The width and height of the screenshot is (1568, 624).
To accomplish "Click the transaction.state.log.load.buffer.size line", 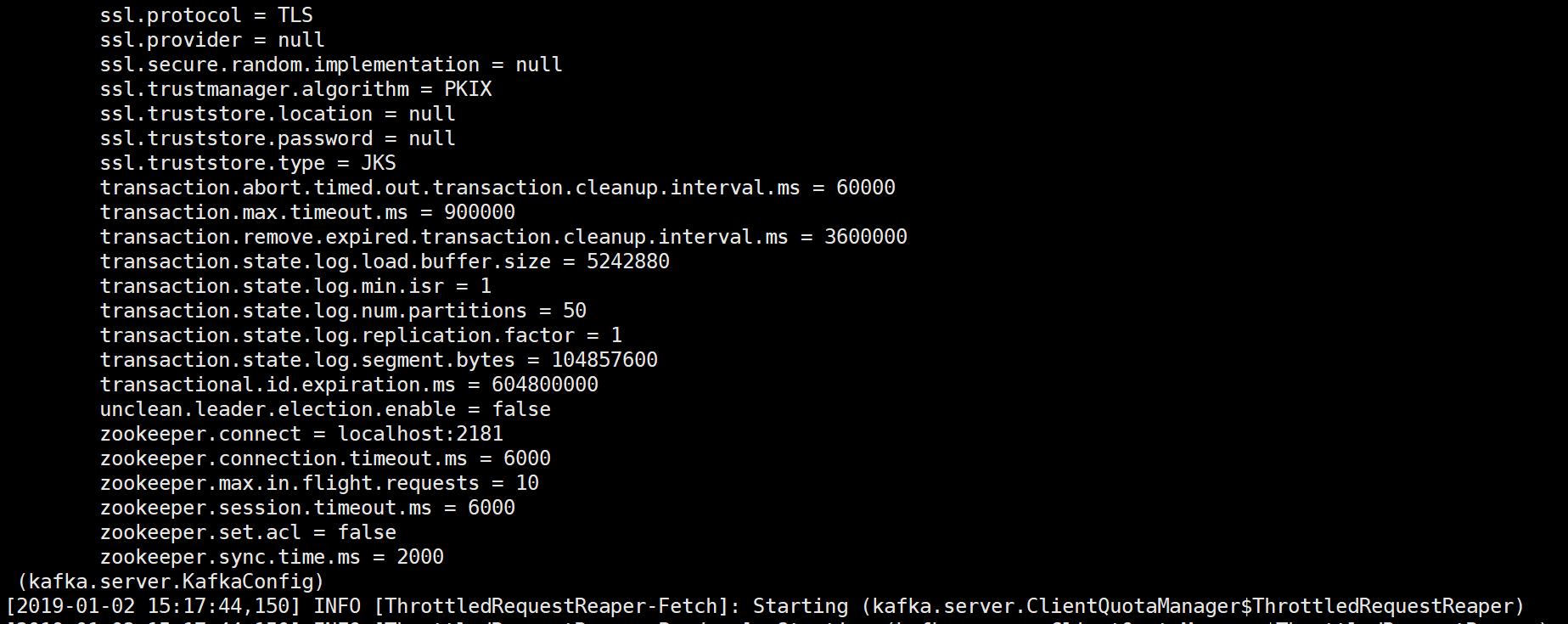I will pos(385,261).
